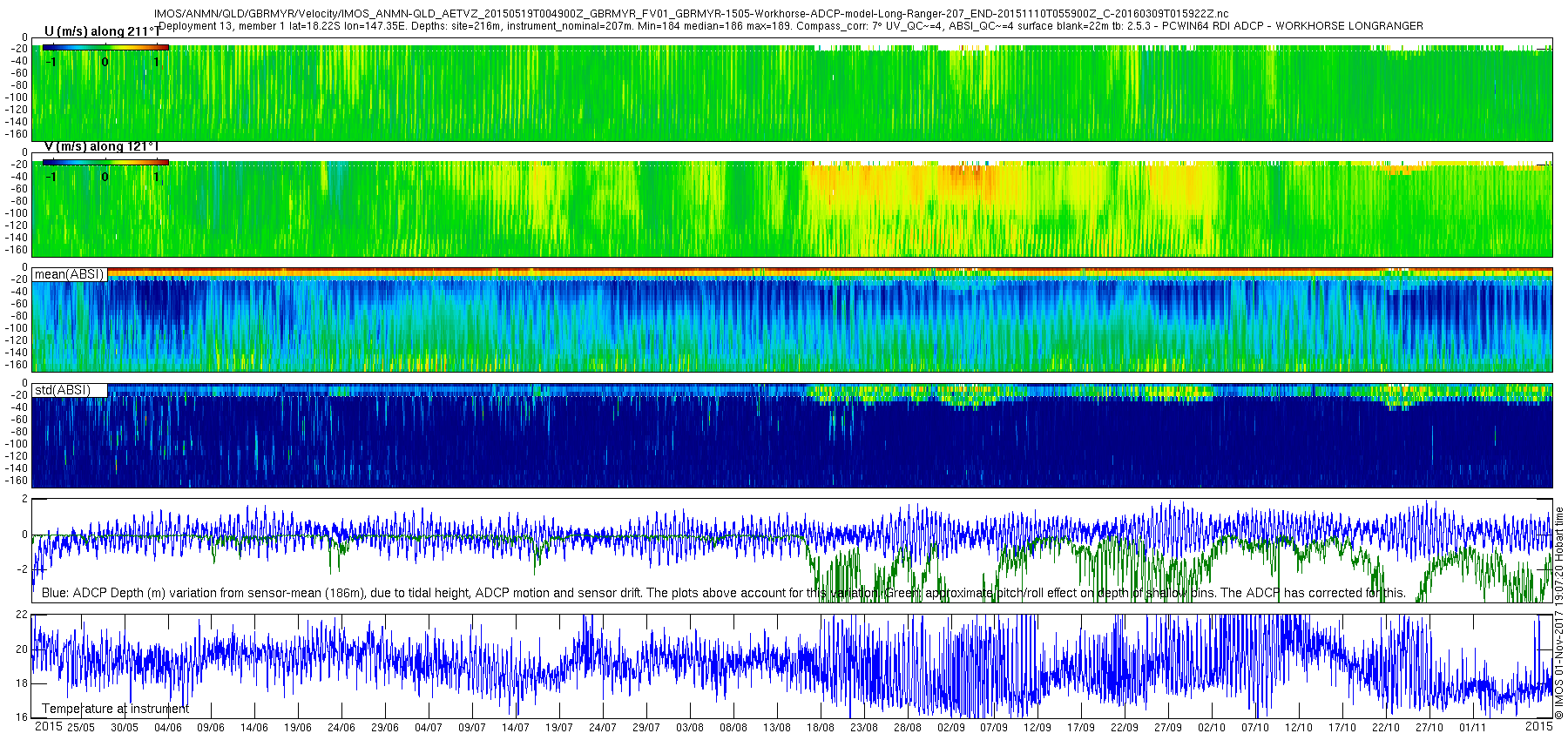The image size is (1568, 740).
Task: Click the date tick '14/07'
Action: [516, 728]
